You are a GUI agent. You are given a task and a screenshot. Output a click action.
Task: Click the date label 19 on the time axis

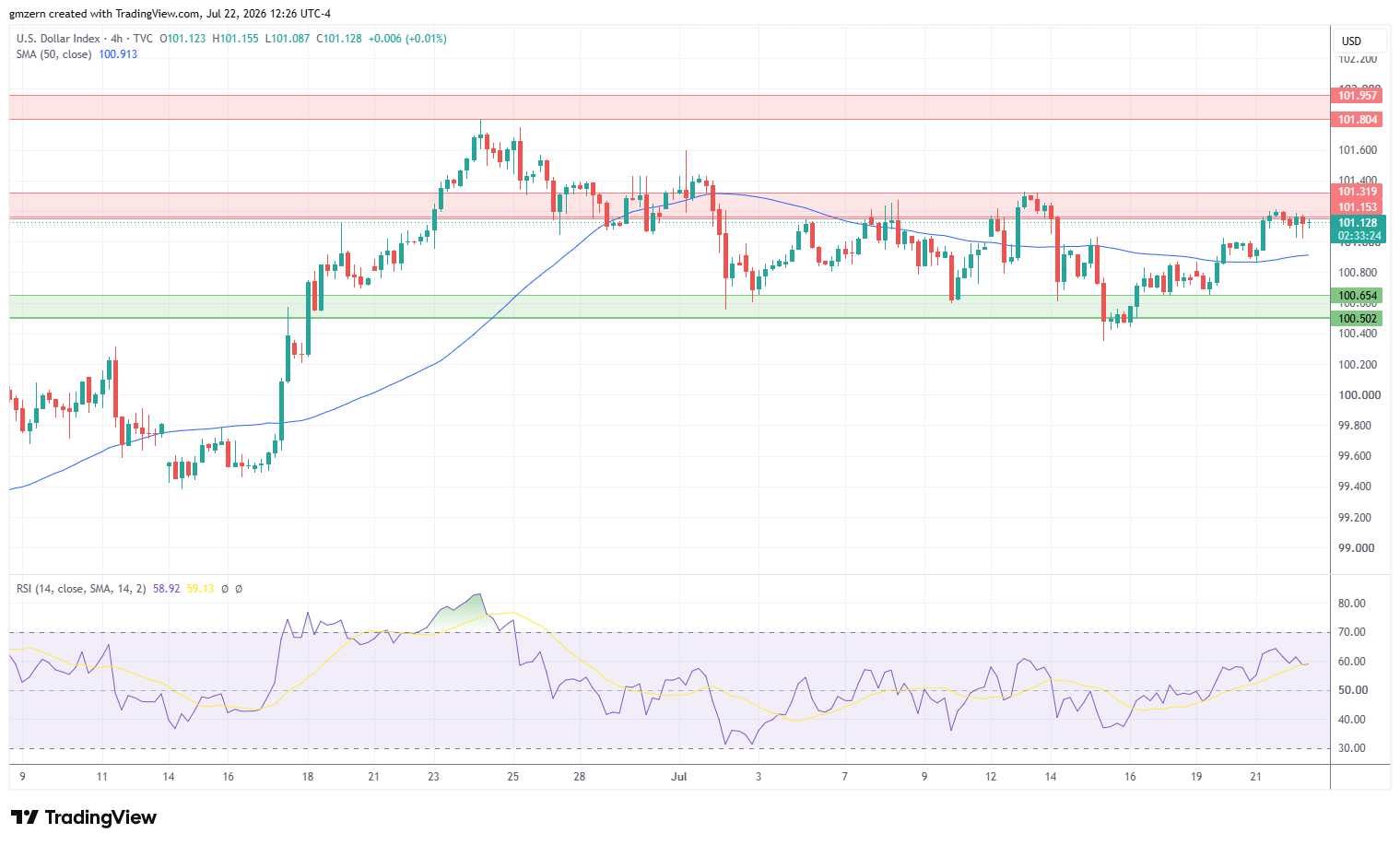[1196, 777]
